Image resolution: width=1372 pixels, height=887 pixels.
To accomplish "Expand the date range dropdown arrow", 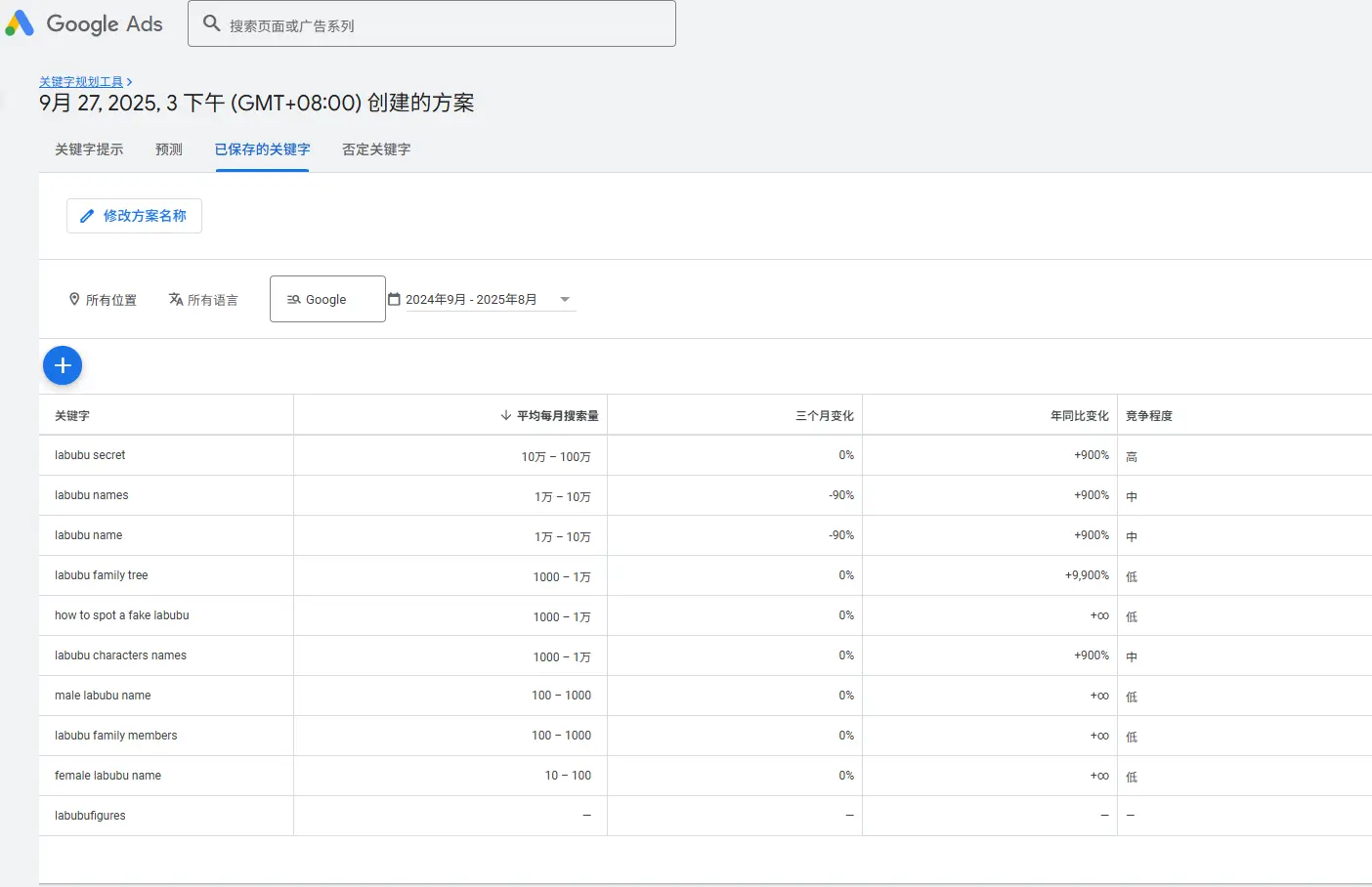I will [x=565, y=299].
